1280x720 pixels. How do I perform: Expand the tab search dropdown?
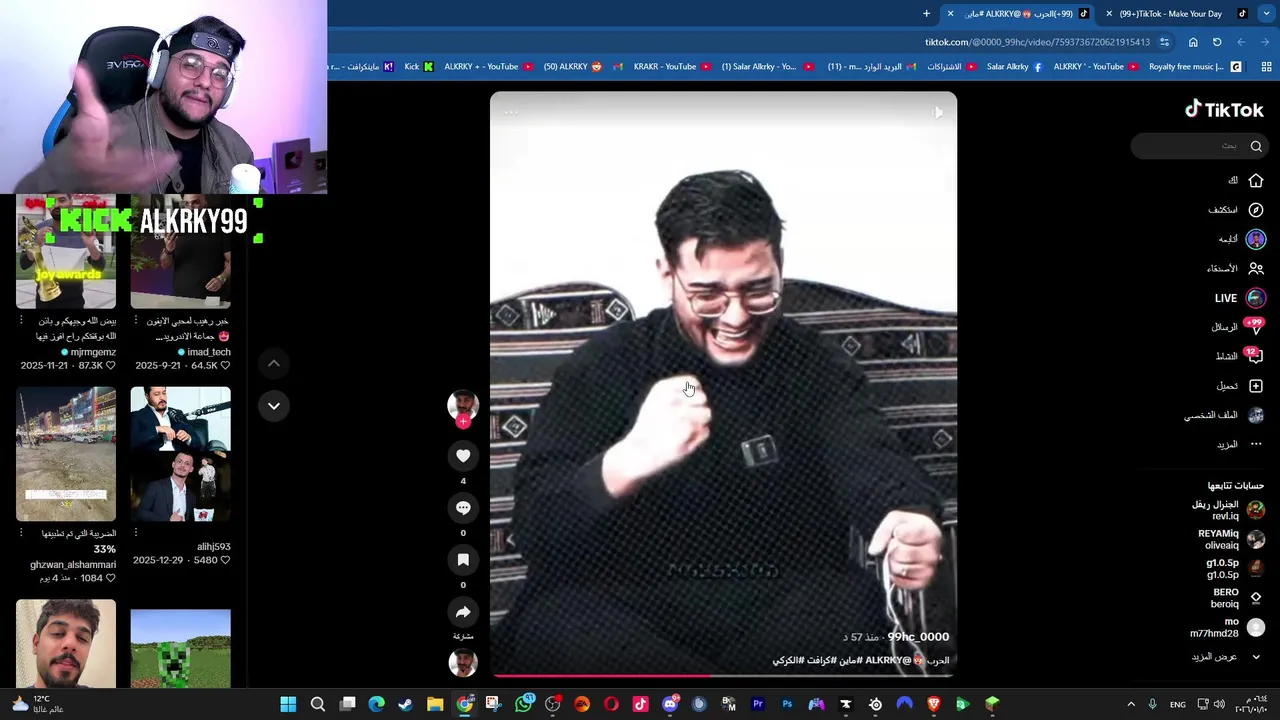point(1267,14)
